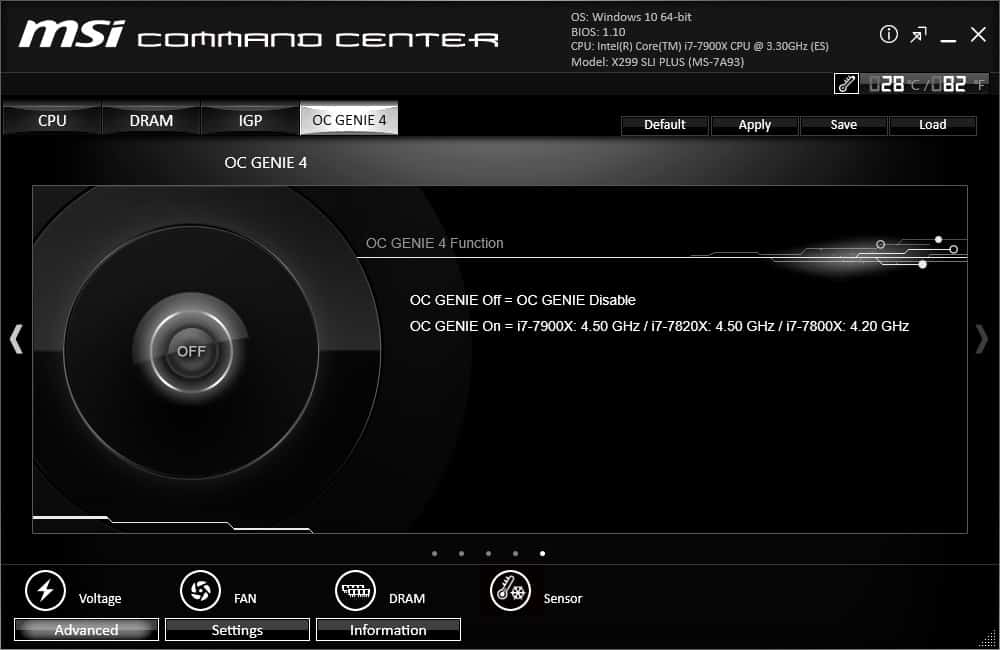Viewport: 1000px width, 650px height.
Task: Click the information circle icon
Action: coord(888,34)
